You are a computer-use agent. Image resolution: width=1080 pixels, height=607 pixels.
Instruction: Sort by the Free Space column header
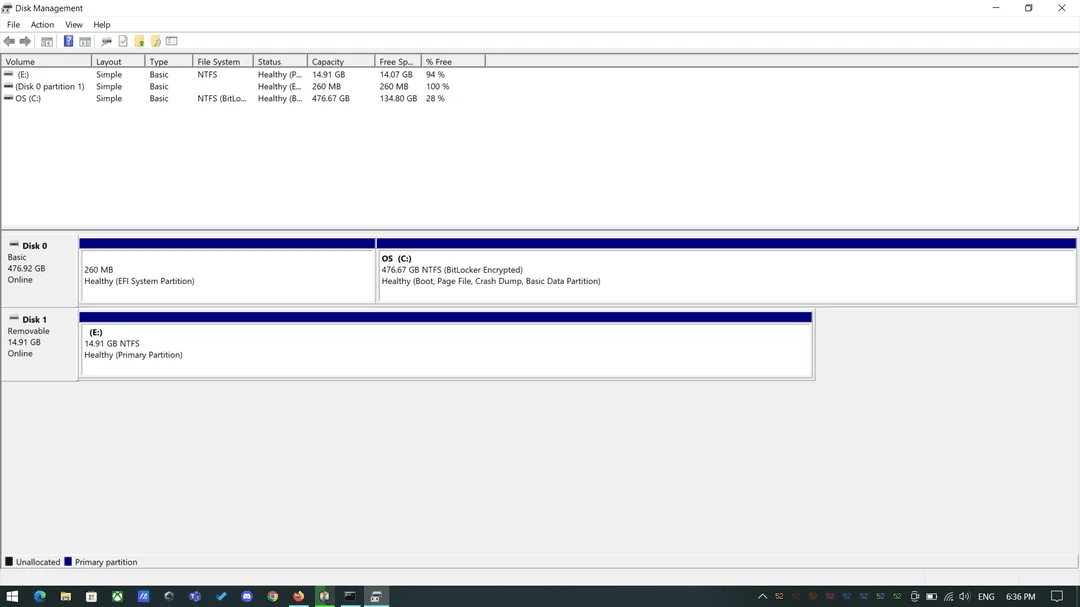click(397, 61)
